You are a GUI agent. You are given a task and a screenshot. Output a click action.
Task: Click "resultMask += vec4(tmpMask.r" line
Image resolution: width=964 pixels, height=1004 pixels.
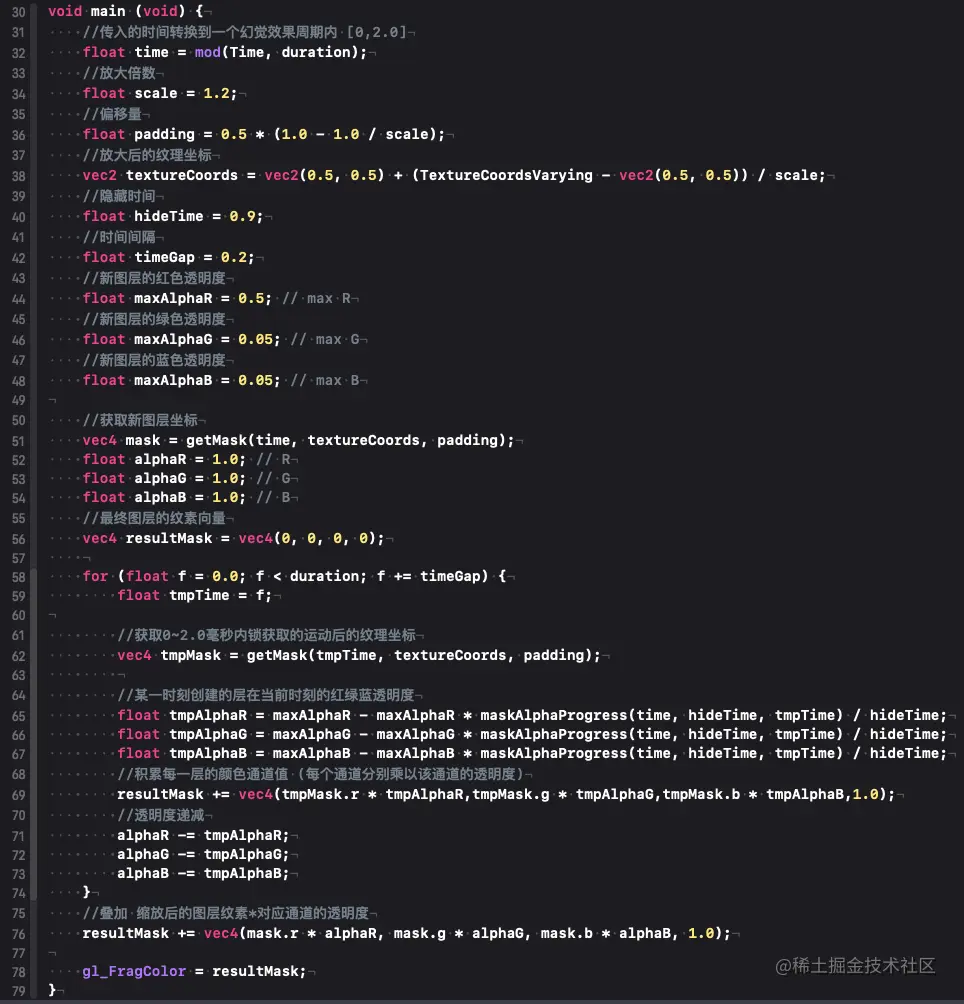506,794
